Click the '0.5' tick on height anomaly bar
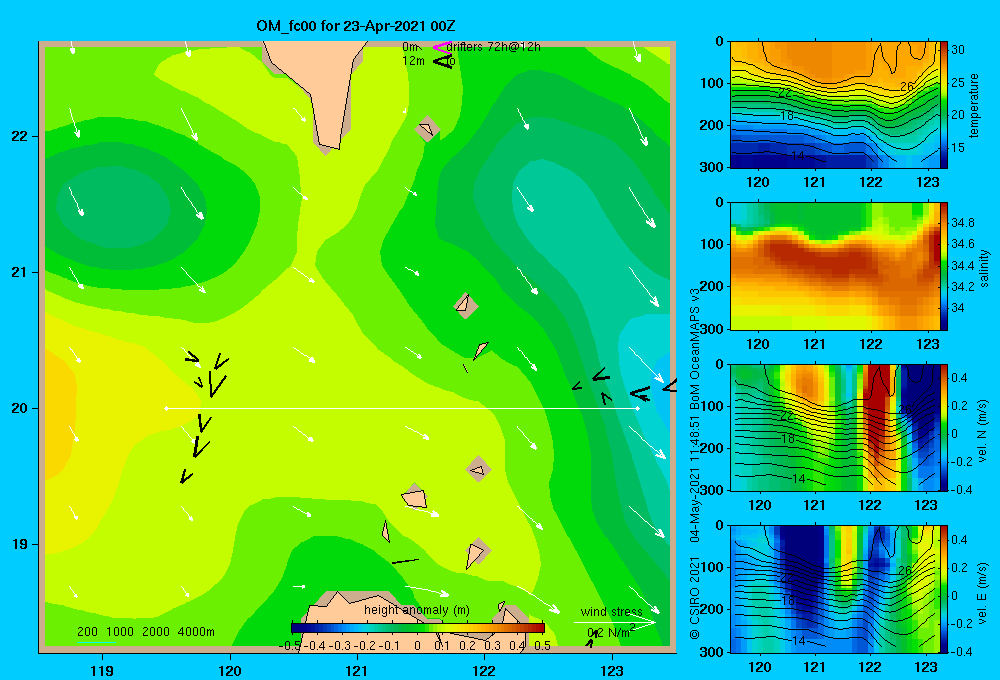This screenshot has height=680, width=1000. point(543,646)
